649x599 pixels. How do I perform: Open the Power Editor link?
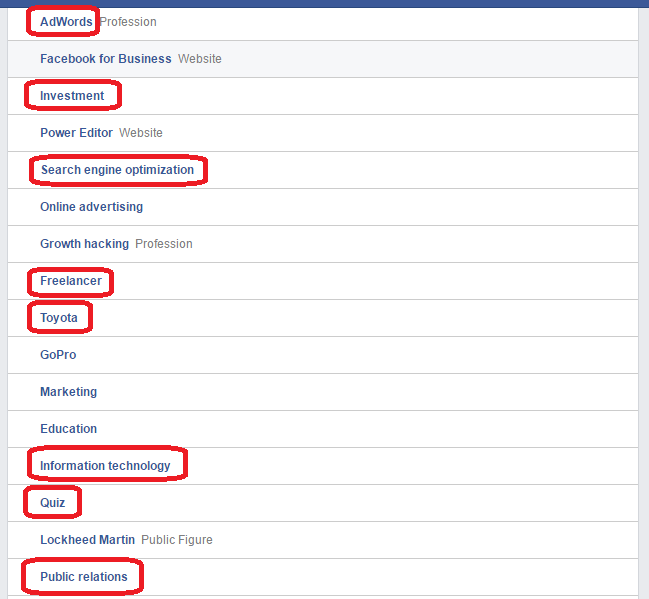76,132
